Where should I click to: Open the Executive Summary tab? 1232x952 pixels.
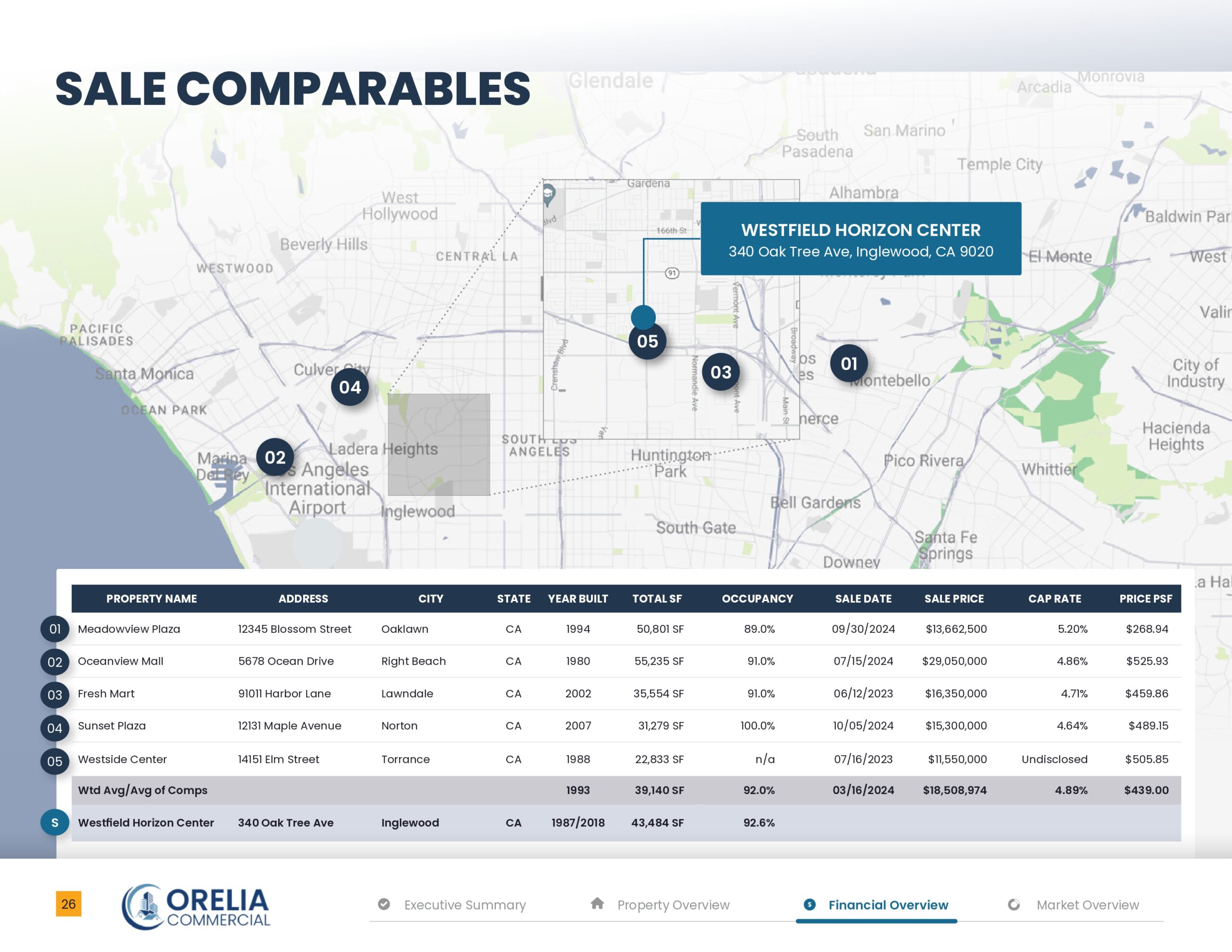coord(464,905)
